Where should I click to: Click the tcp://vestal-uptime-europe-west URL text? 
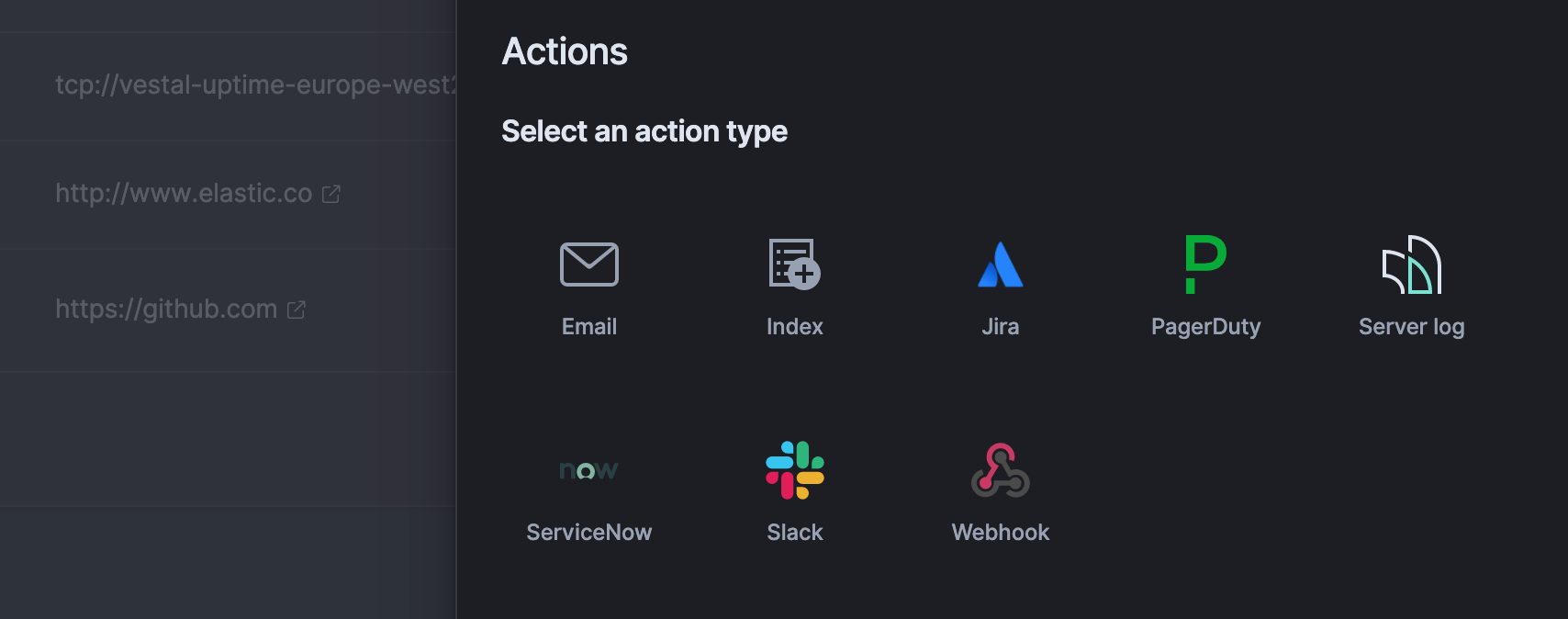[255, 84]
